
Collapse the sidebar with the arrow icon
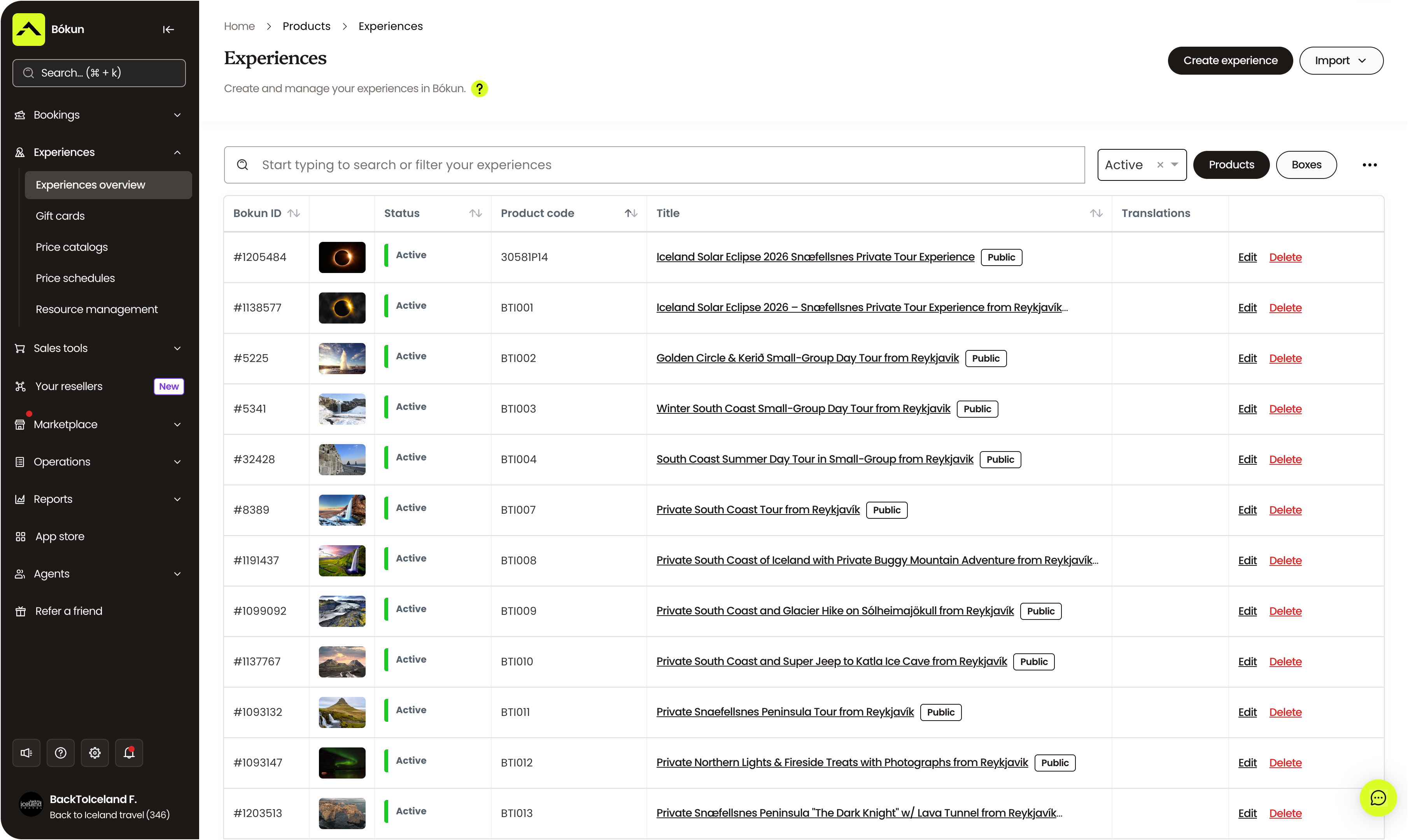pyautogui.click(x=168, y=30)
